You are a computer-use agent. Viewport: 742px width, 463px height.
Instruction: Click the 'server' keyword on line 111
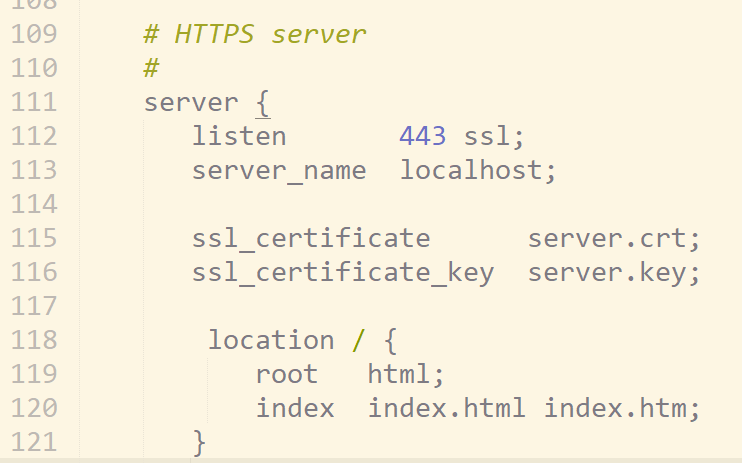tap(191, 103)
